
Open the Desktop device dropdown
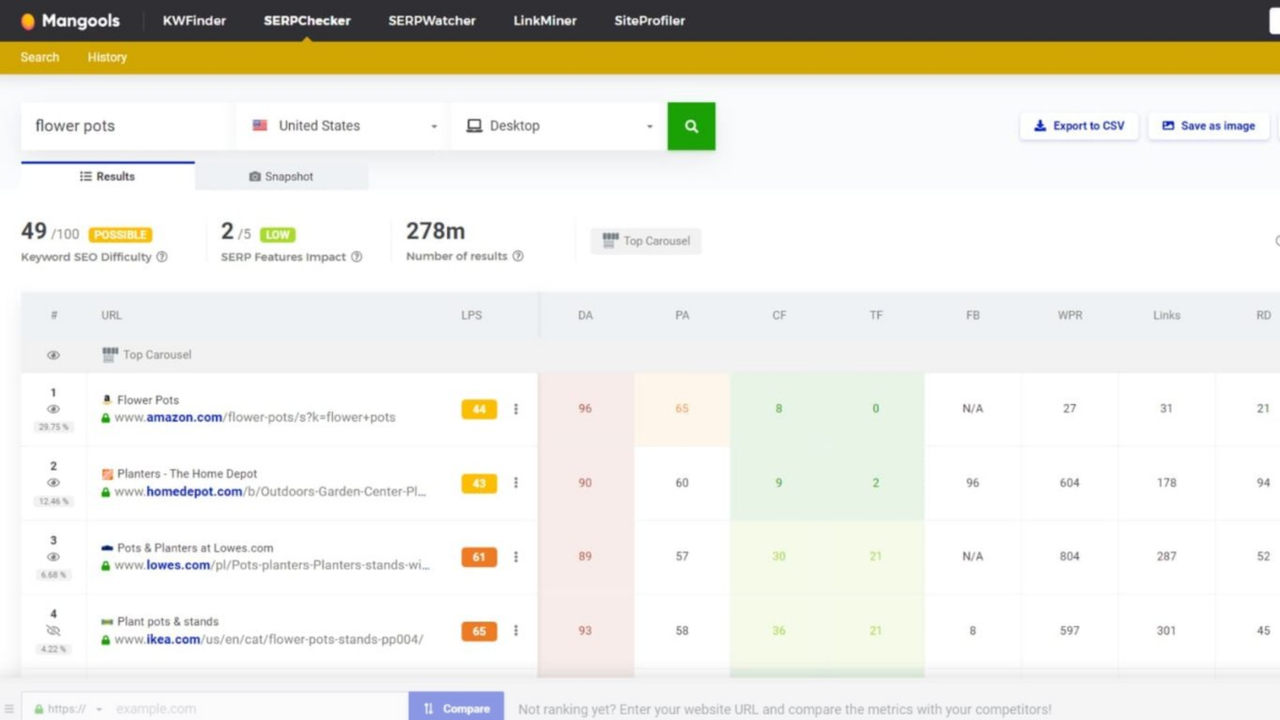[559, 126]
